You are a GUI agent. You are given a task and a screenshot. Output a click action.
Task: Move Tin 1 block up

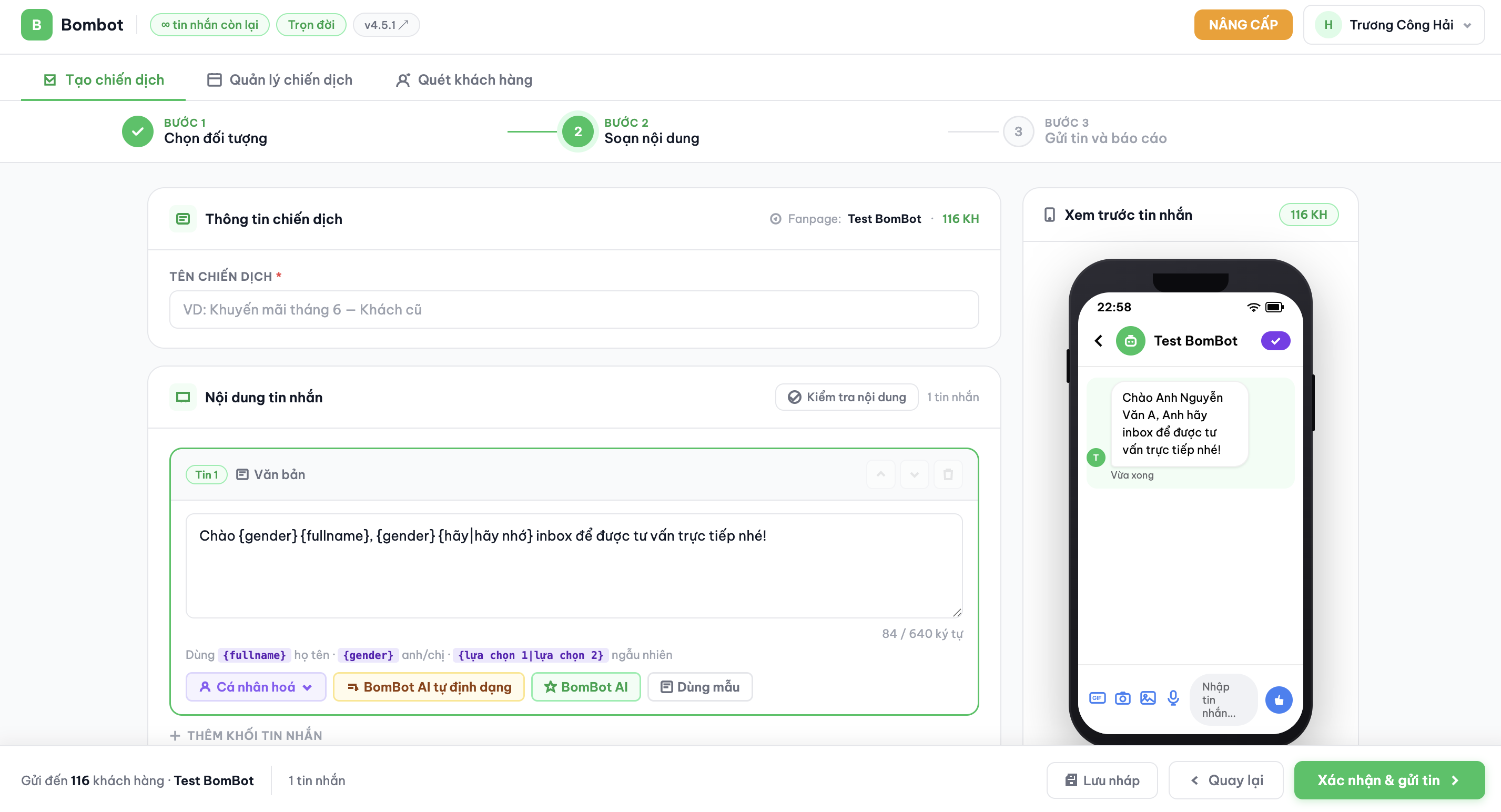[x=880, y=474]
